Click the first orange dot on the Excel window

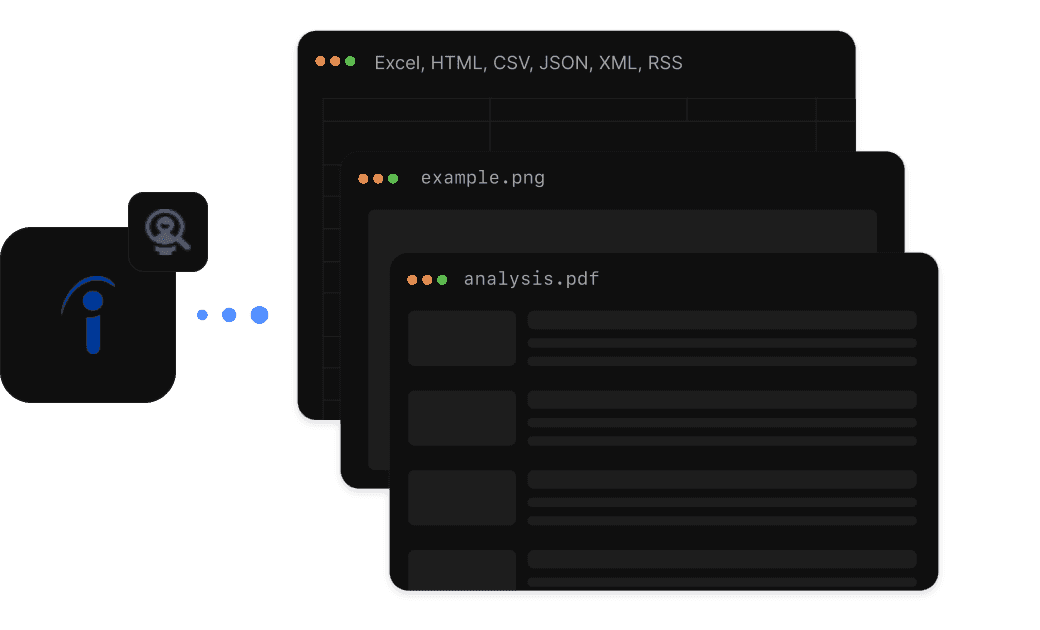click(x=320, y=61)
